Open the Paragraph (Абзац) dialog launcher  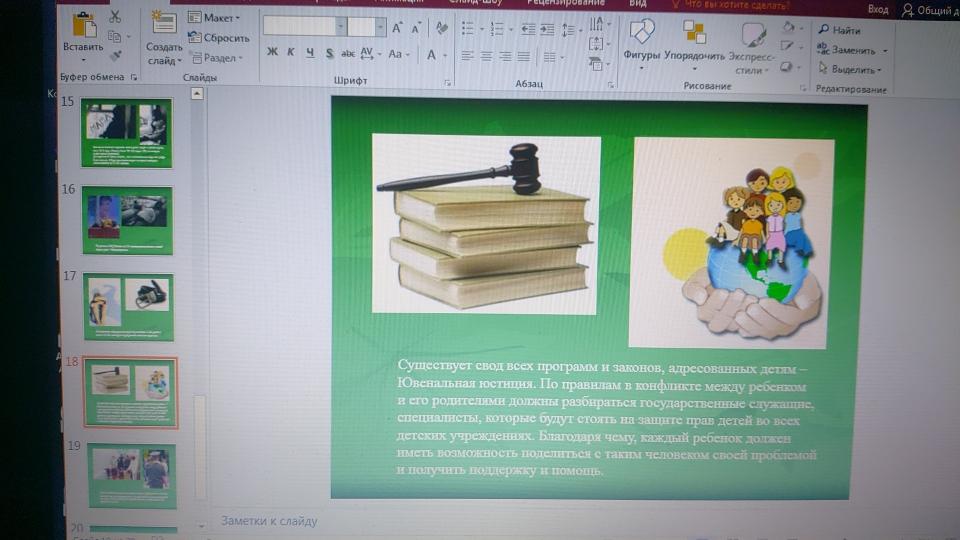click(x=610, y=85)
